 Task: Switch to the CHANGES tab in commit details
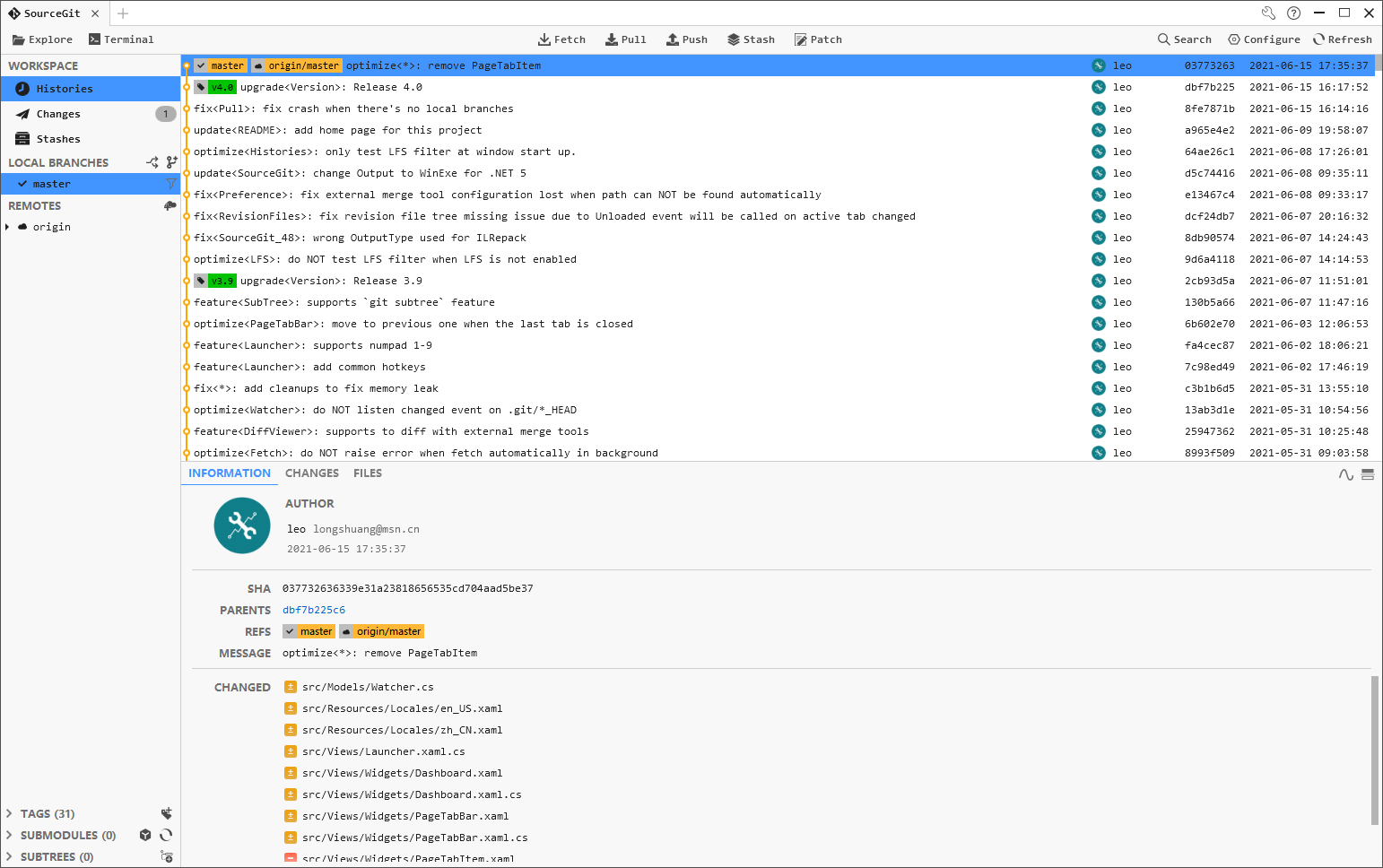[x=312, y=473]
